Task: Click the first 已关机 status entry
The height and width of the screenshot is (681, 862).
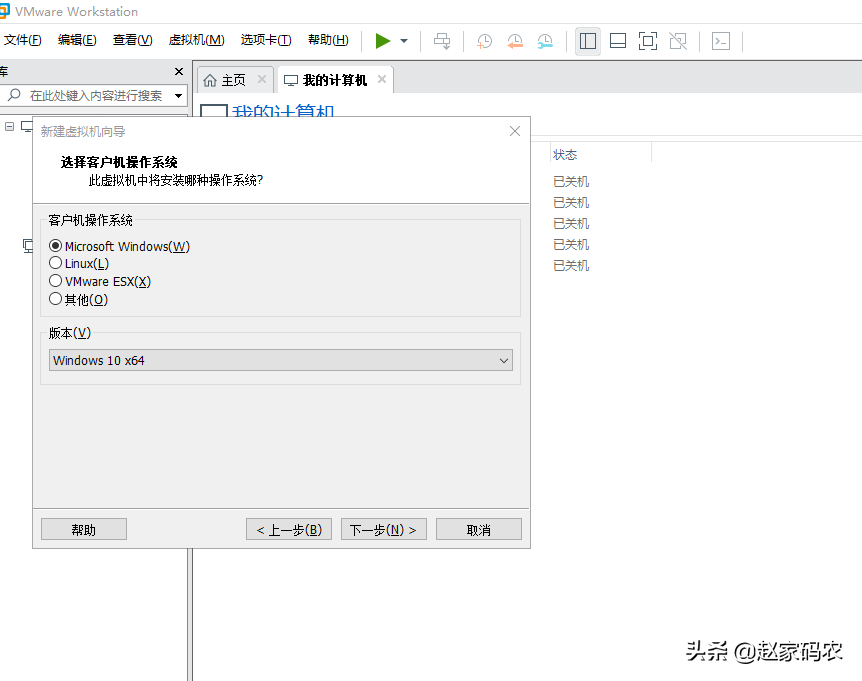Action: 571,181
